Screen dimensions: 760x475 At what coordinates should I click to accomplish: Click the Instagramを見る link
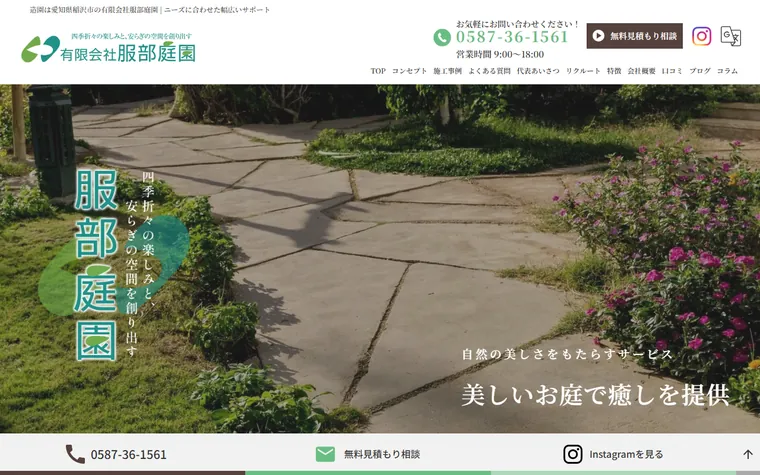coord(626,454)
